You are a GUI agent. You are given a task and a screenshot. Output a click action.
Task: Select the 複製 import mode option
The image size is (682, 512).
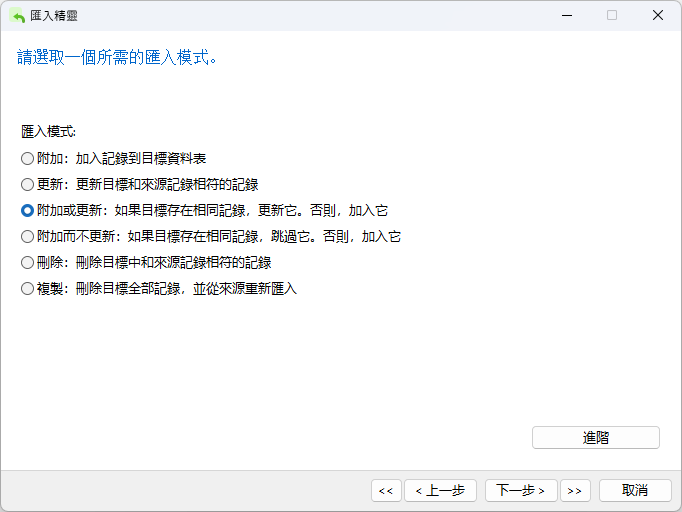[x=27, y=289]
